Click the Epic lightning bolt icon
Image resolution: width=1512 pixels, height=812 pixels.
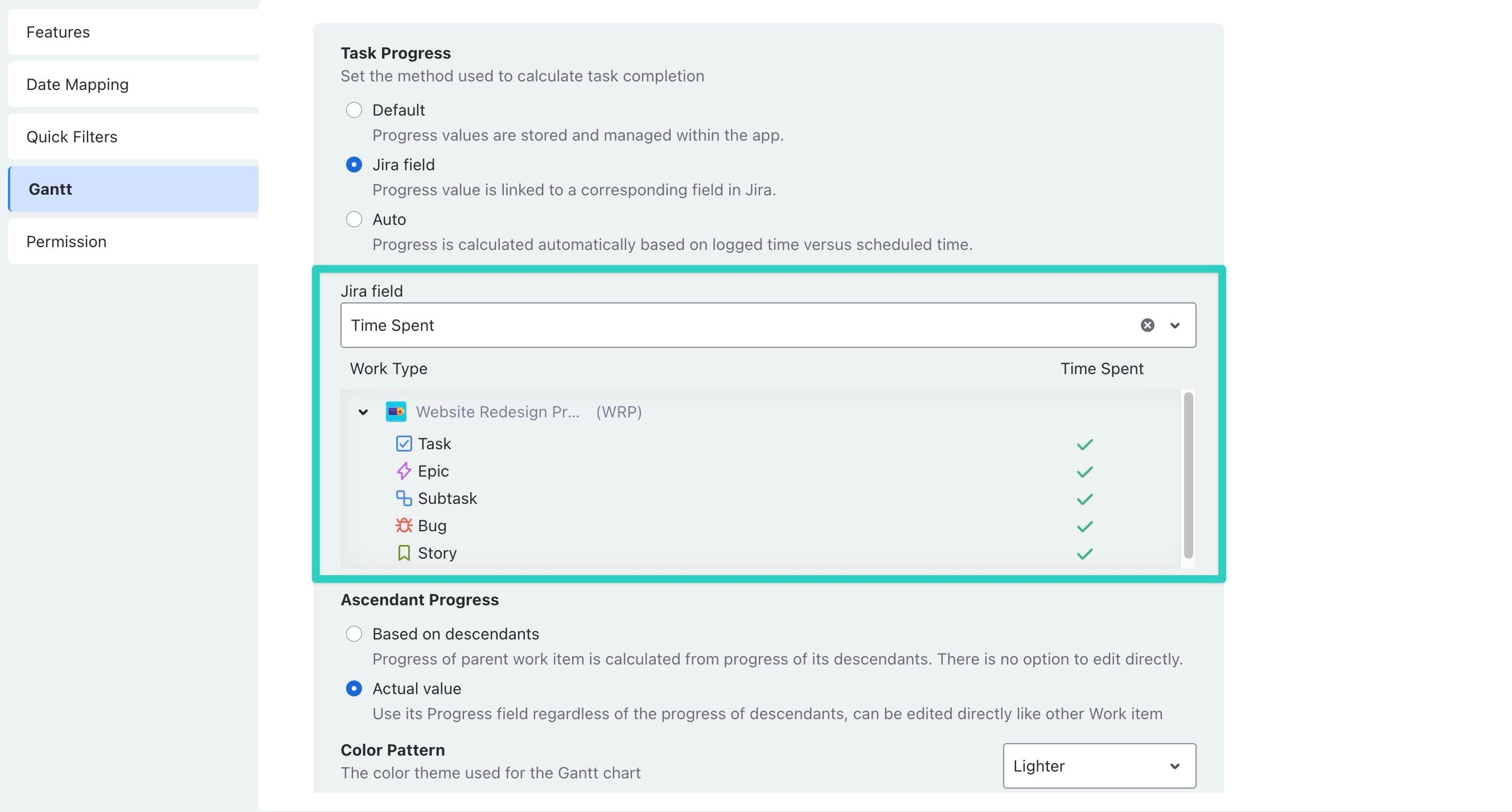(404, 471)
